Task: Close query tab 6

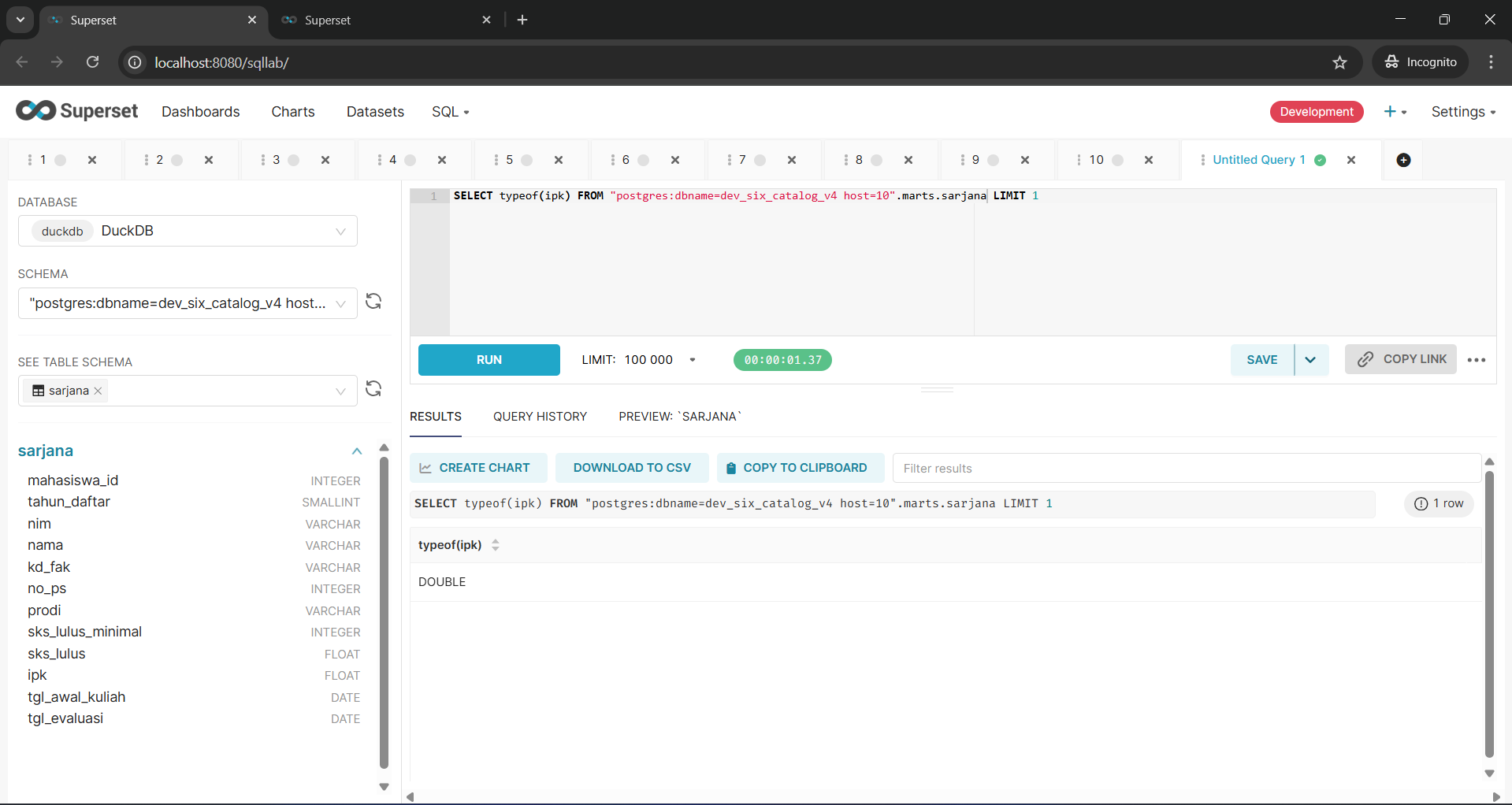Action: (x=675, y=160)
